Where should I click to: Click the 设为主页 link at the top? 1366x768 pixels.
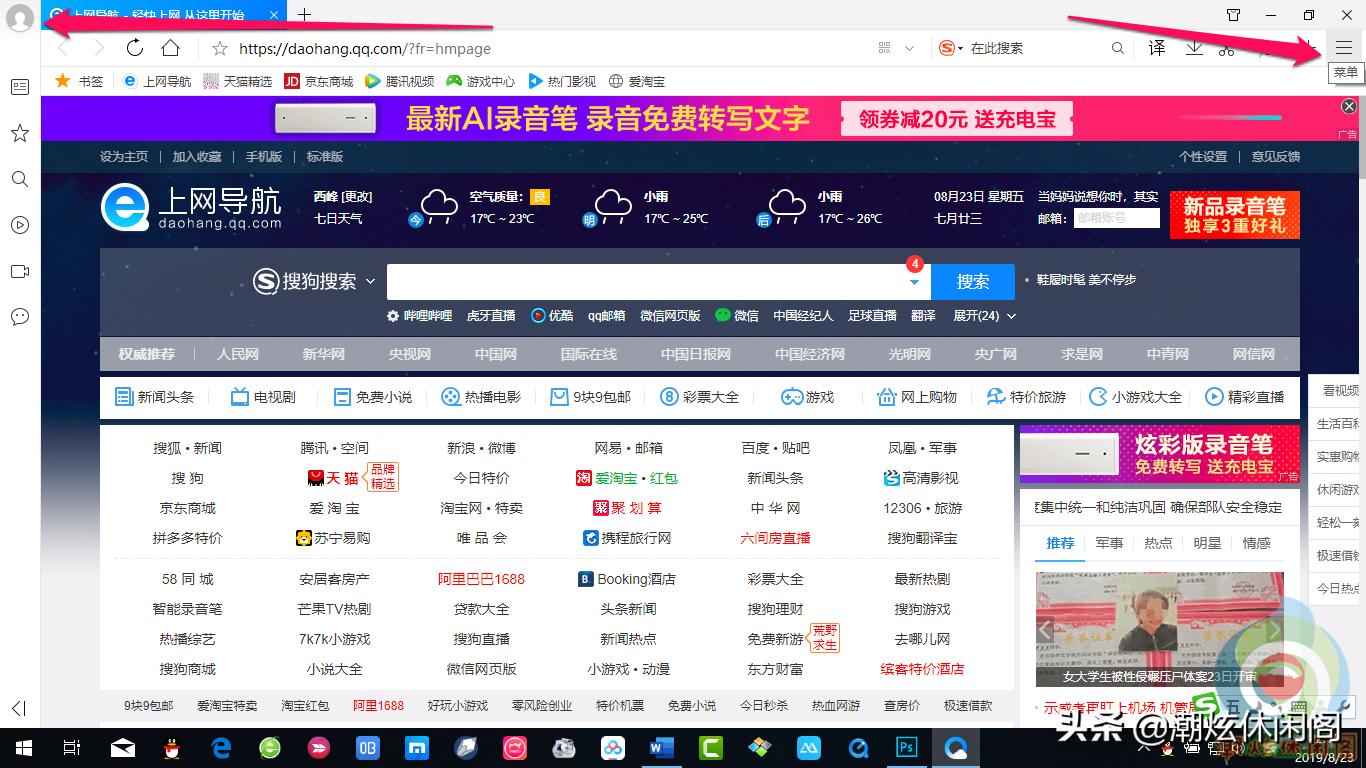click(x=123, y=156)
